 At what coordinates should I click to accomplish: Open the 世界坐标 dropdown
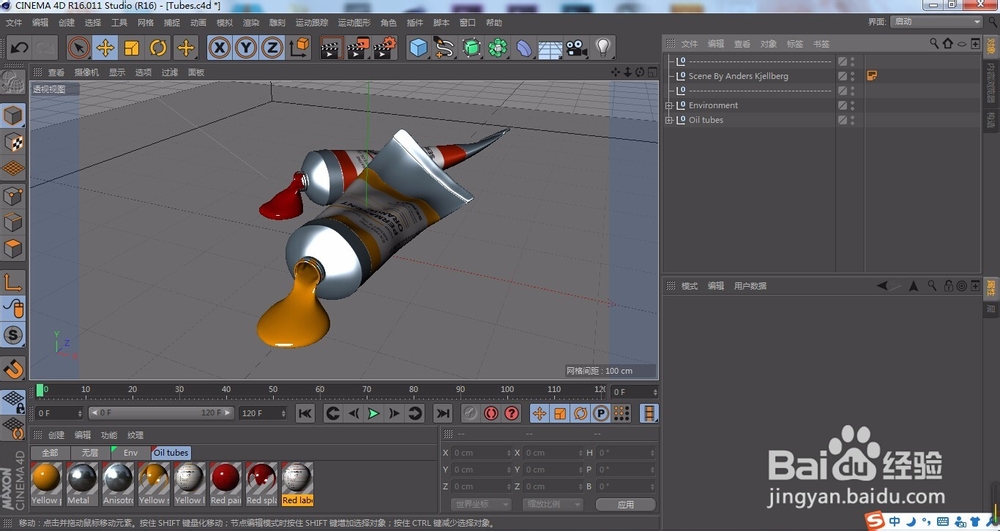[x=481, y=504]
